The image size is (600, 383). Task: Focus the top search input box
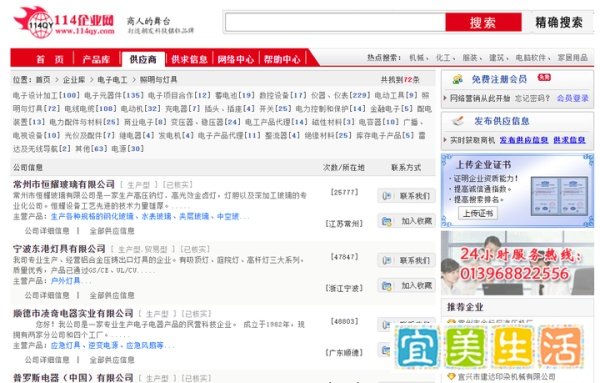[335, 22]
